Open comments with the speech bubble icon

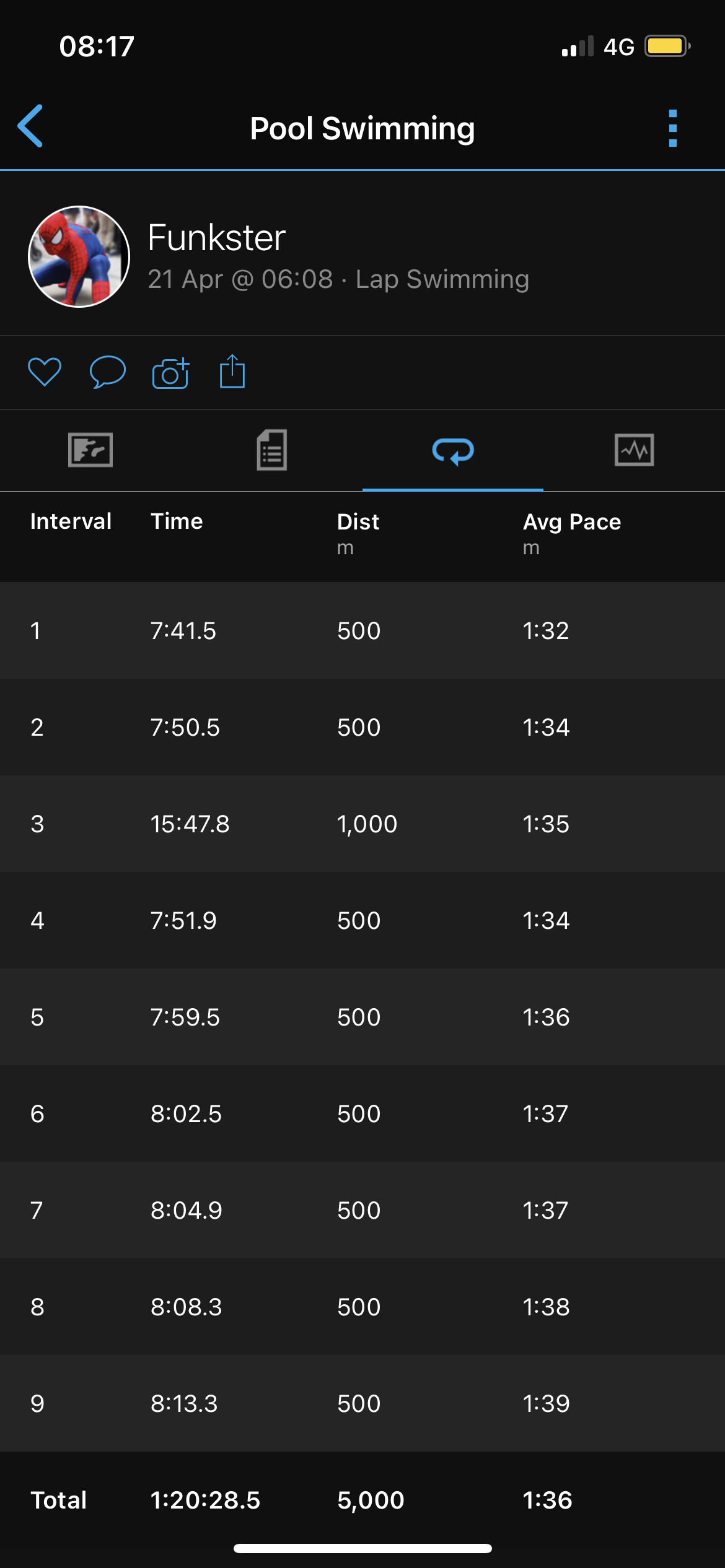(108, 372)
